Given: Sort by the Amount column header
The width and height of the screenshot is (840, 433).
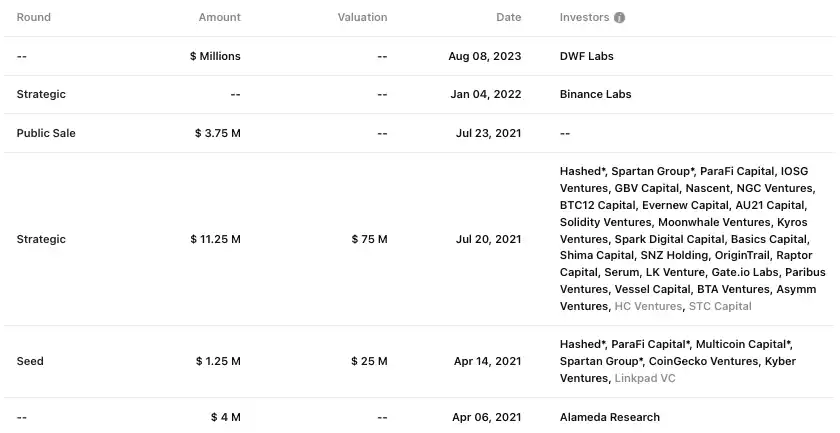Looking at the screenshot, I should point(219,17).
